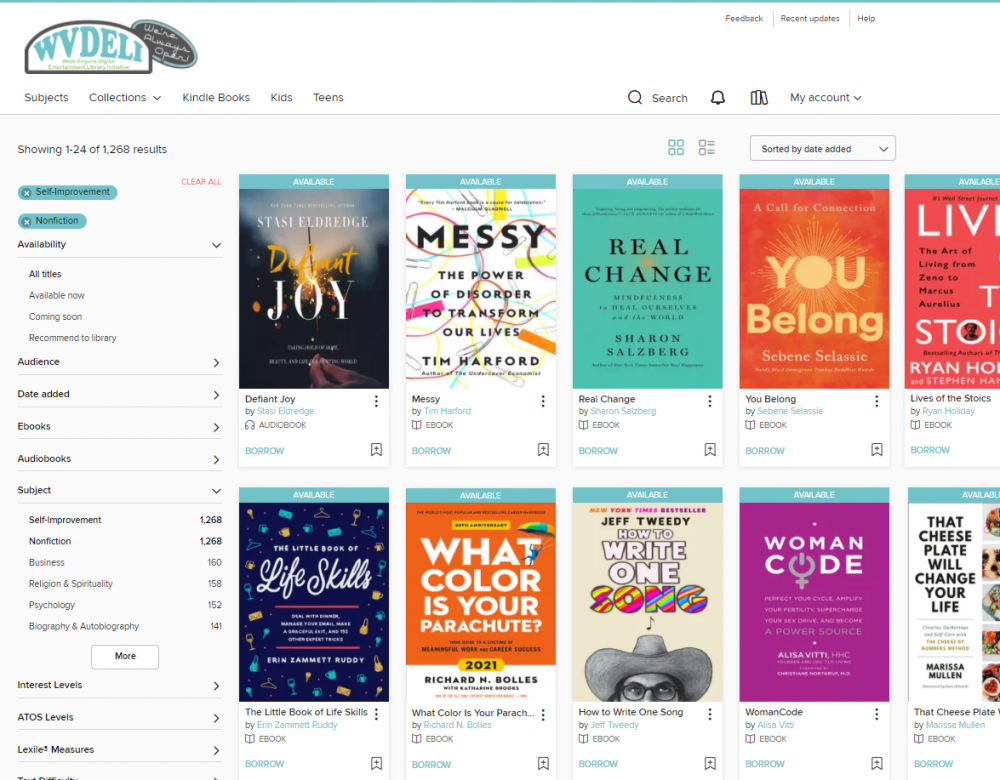The height and width of the screenshot is (780, 1000).
Task: Open the Collections dropdown
Action: point(124,98)
